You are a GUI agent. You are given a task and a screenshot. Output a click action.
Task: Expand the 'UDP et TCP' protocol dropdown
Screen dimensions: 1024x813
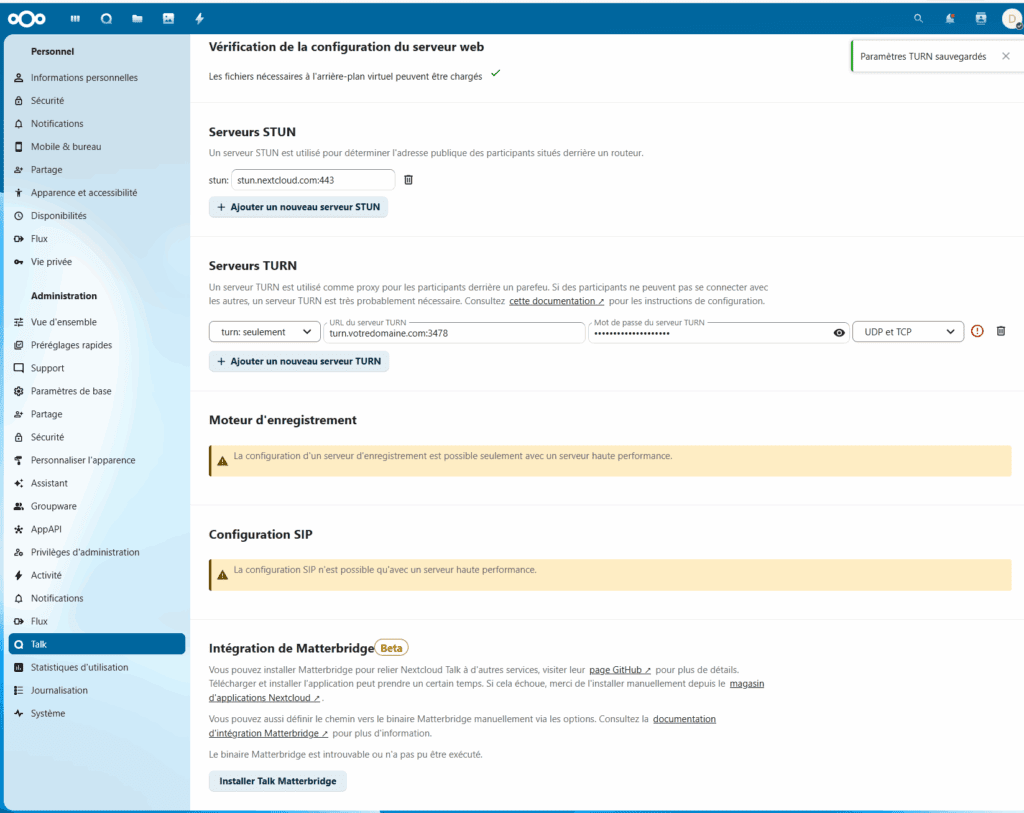tap(908, 332)
